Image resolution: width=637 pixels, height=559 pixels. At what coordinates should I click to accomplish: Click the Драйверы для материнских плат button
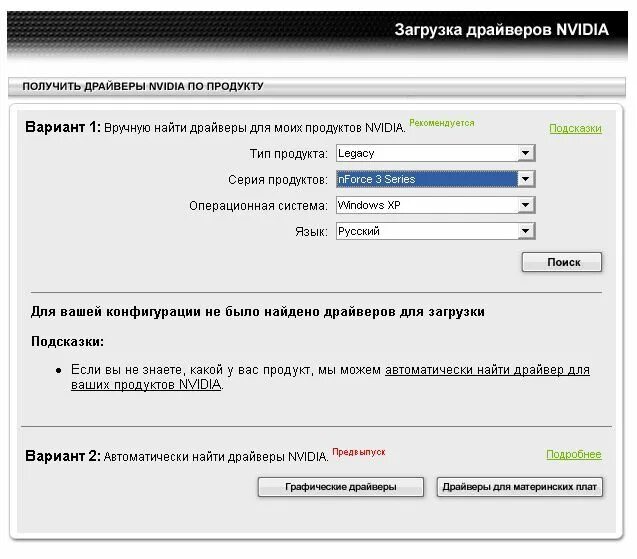click(520, 487)
